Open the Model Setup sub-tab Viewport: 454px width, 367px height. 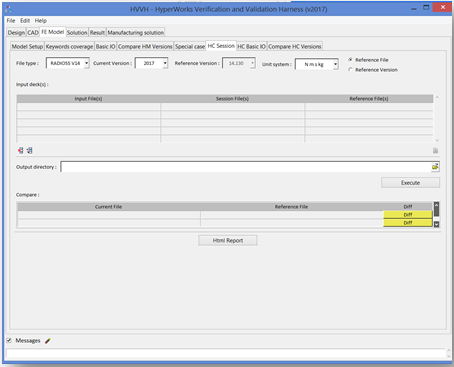[27, 46]
